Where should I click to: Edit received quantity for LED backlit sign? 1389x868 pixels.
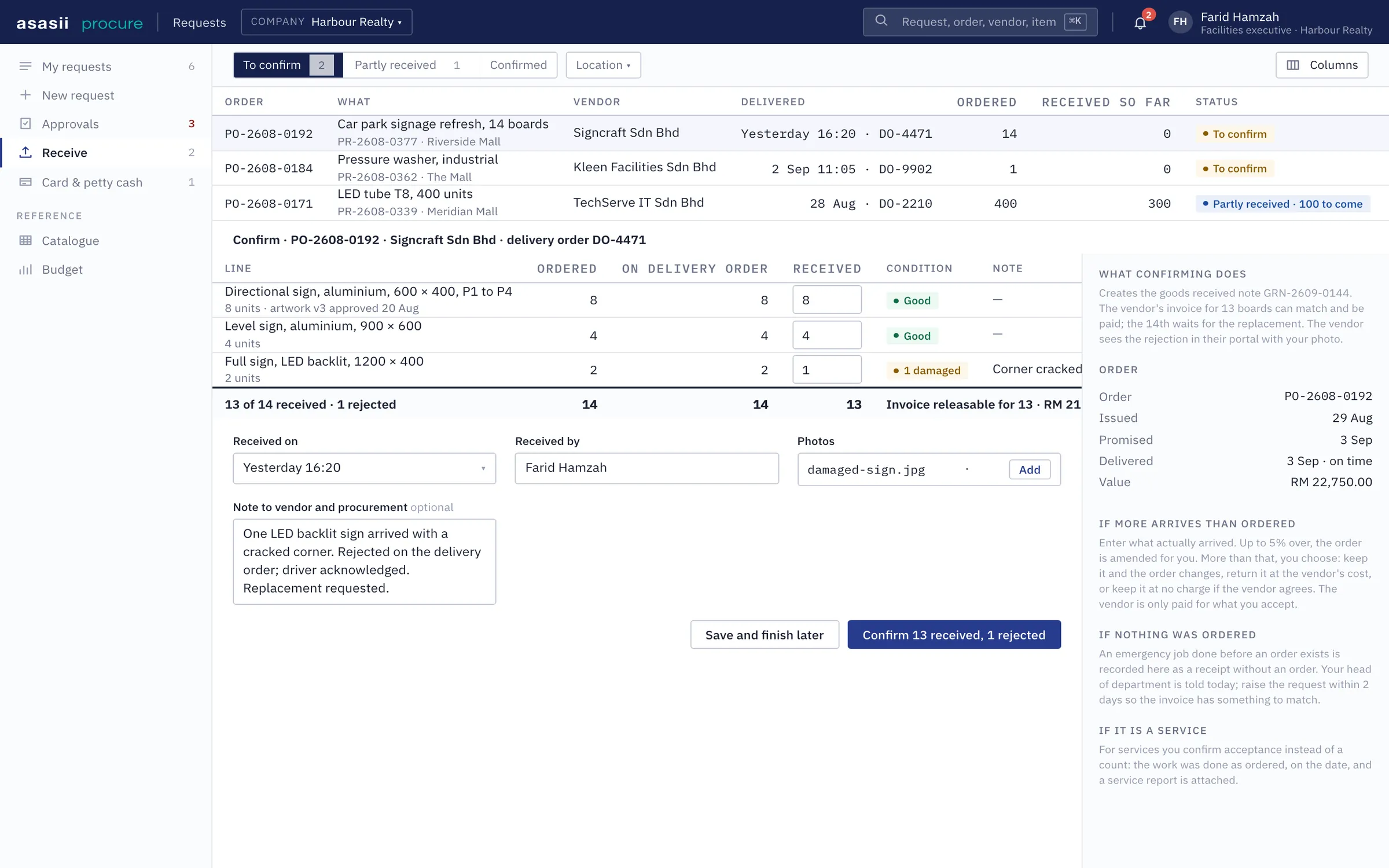point(826,370)
